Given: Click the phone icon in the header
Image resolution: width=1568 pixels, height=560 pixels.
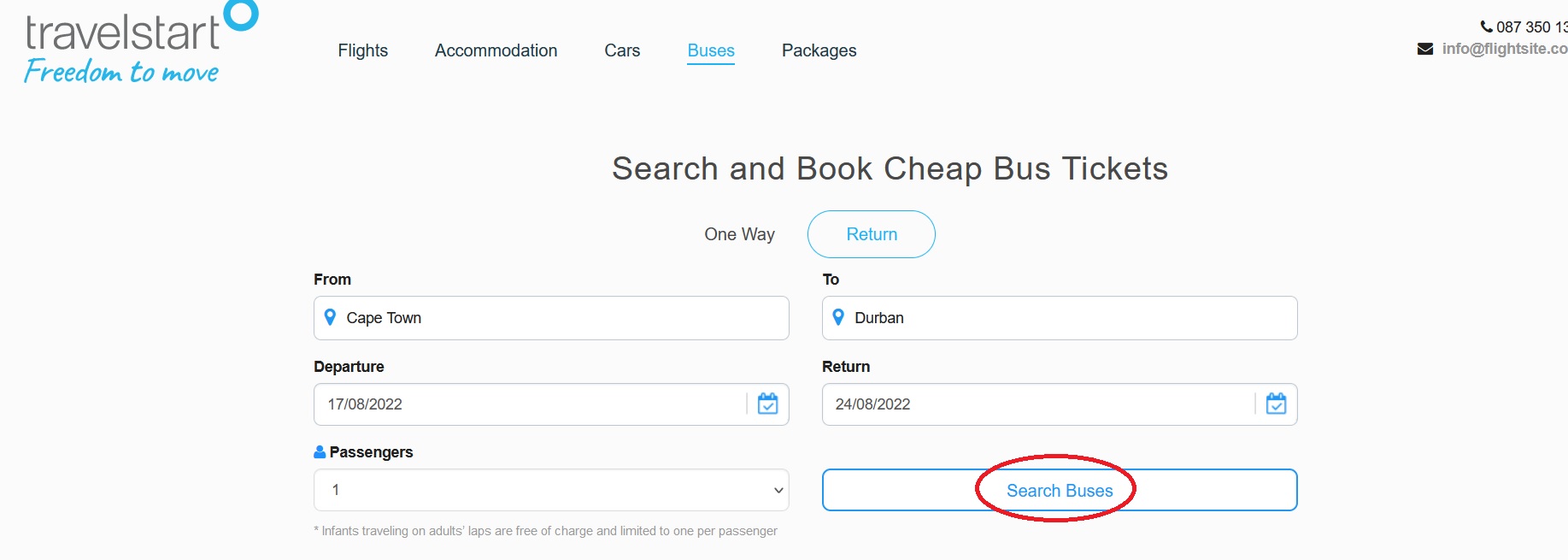Looking at the screenshot, I should pos(1487,27).
